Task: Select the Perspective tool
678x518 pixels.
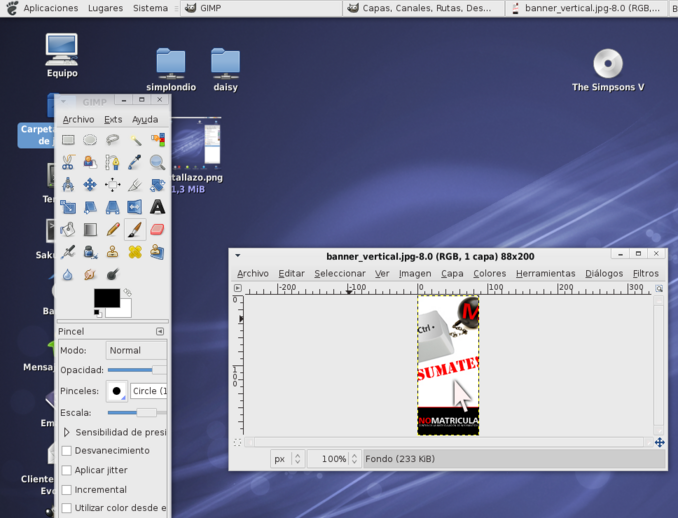Action: (x=112, y=207)
